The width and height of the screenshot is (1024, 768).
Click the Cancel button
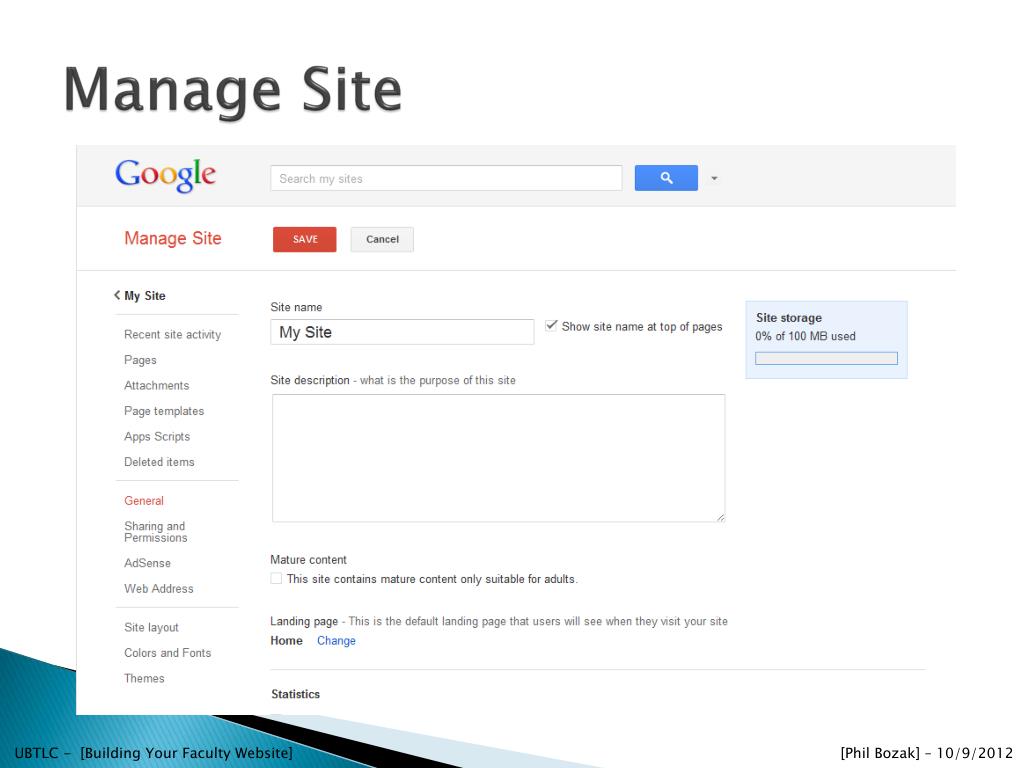[382, 239]
